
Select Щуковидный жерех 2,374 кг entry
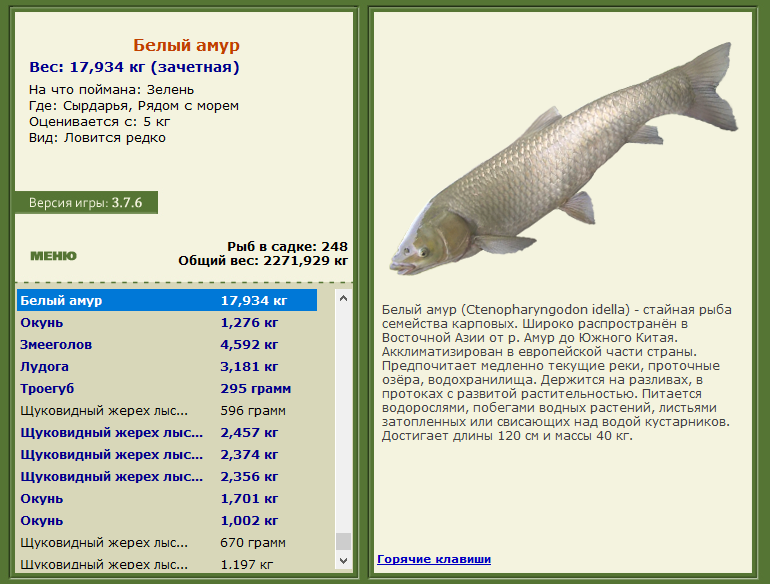click(167, 455)
